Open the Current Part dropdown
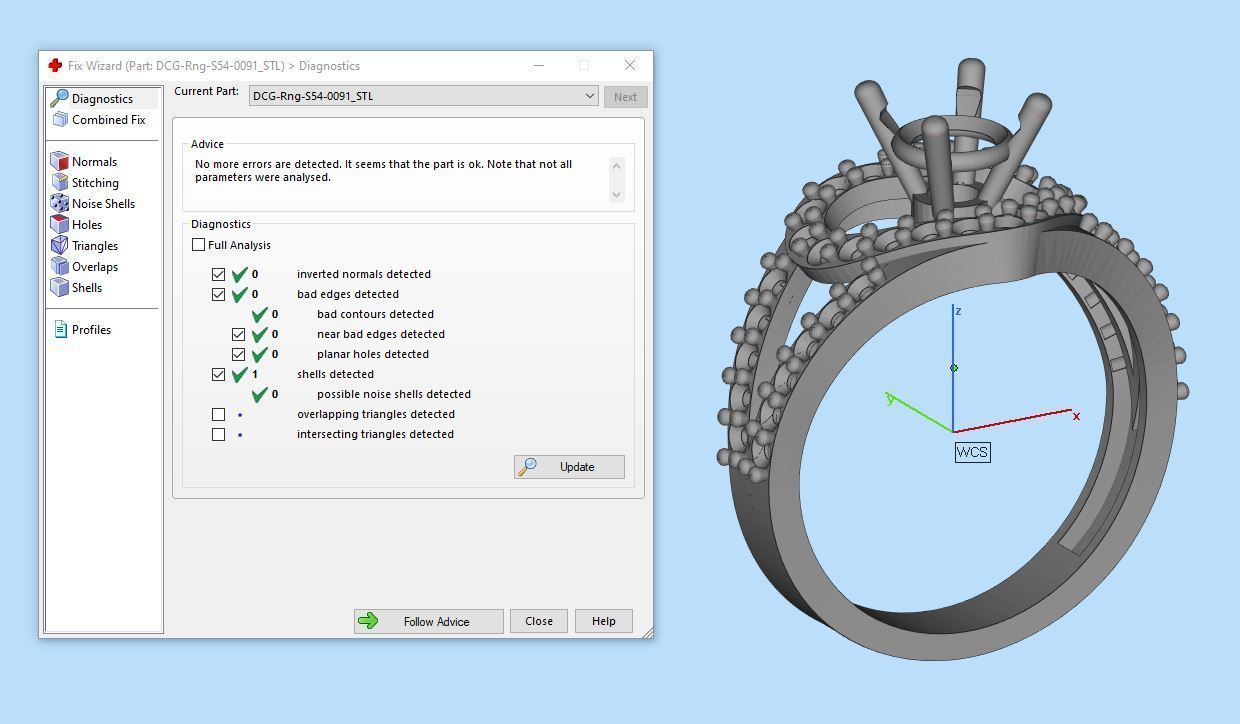This screenshot has height=724, width=1240. point(424,96)
